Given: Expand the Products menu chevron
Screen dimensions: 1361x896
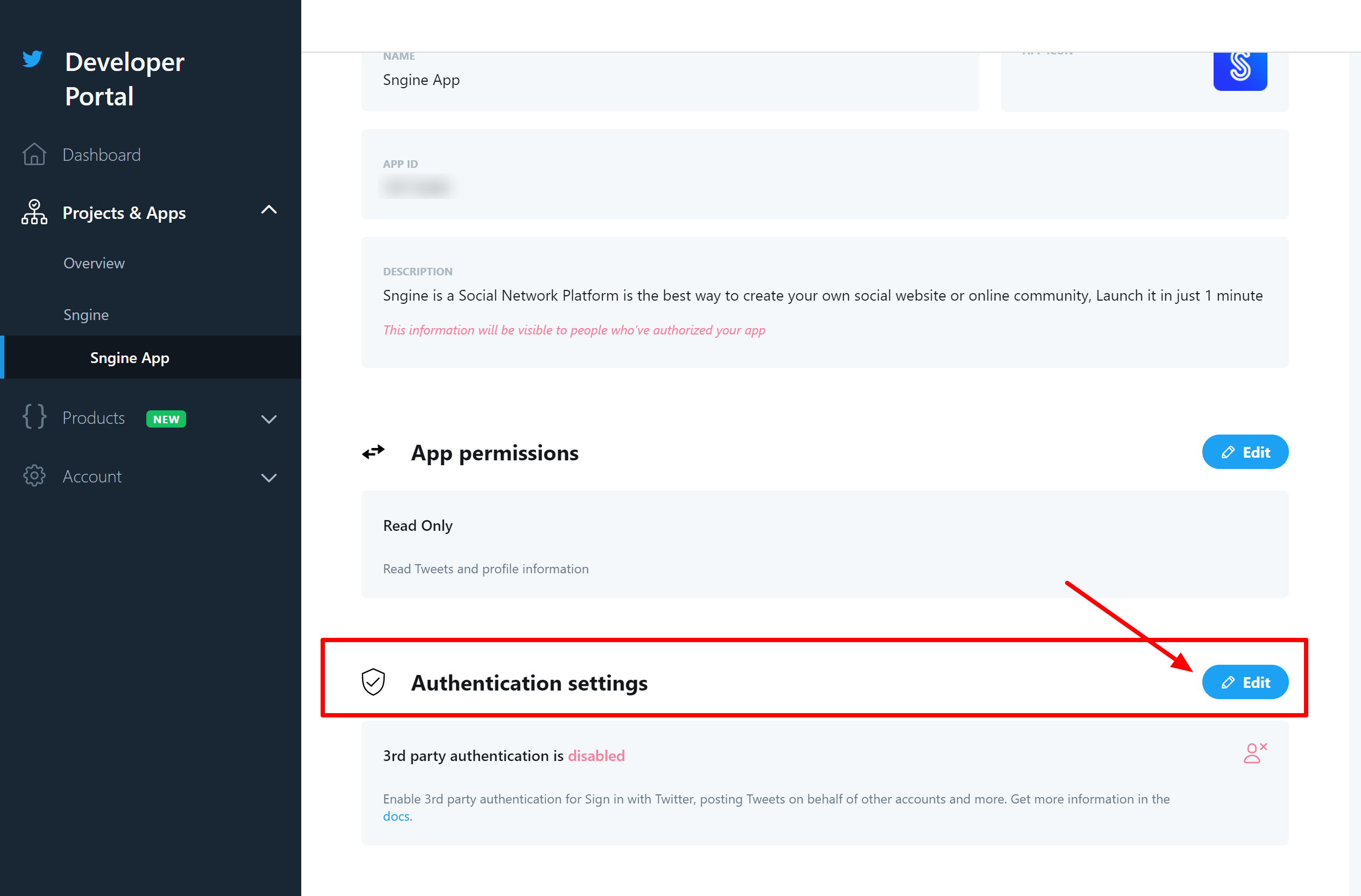Looking at the screenshot, I should pyautogui.click(x=269, y=419).
